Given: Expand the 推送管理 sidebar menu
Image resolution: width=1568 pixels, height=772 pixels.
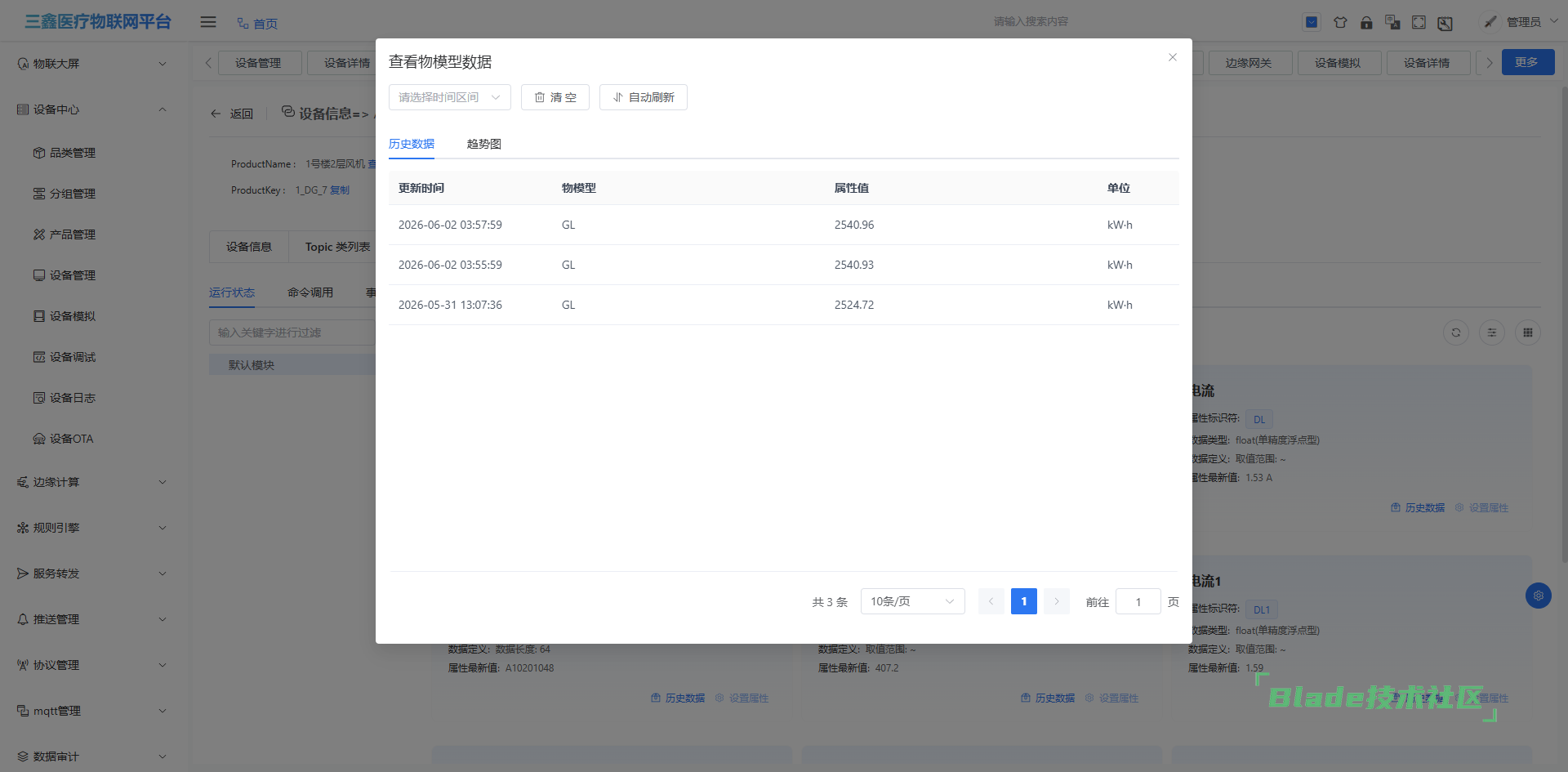Looking at the screenshot, I should (x=92, y=619).
